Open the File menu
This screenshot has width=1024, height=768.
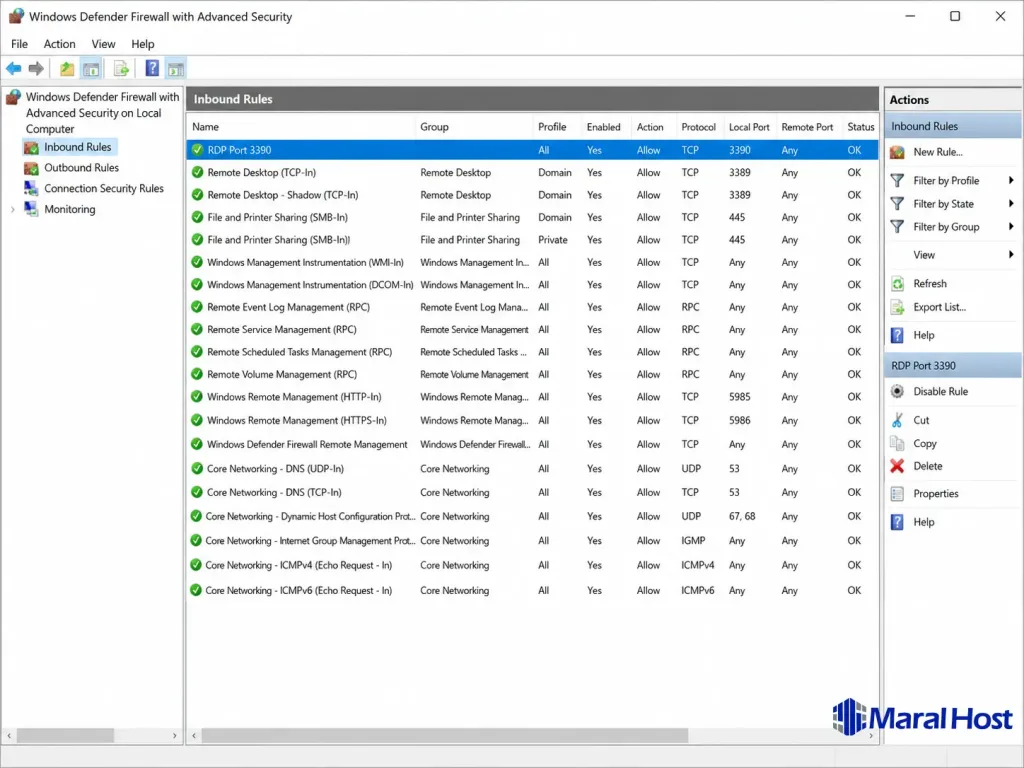point(20,44)
